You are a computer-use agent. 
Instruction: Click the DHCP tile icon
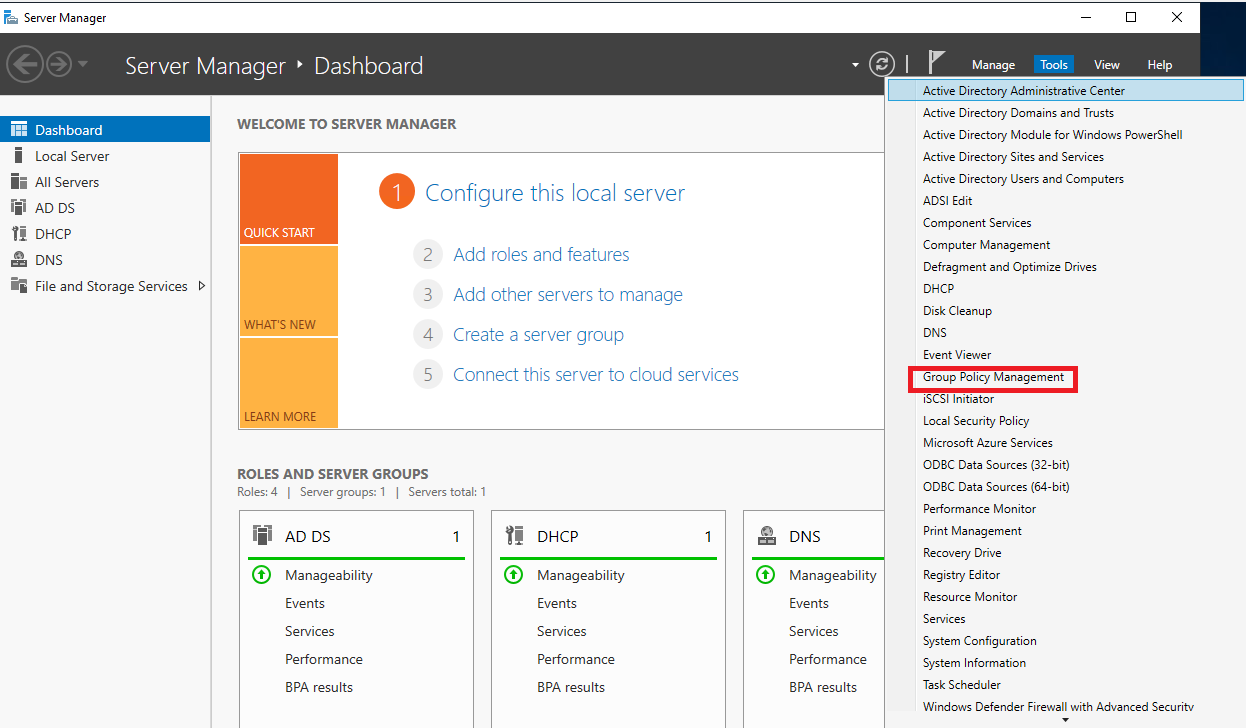514,535
